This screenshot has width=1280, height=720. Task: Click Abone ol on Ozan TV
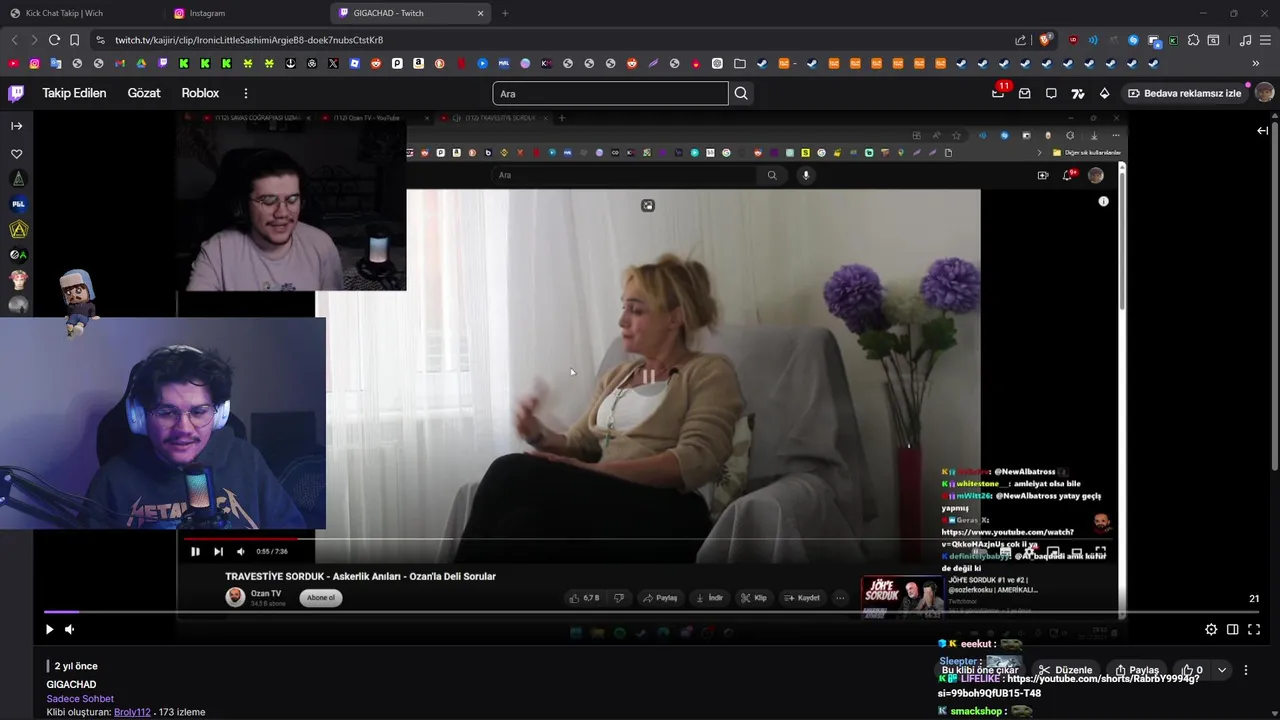(321, 598)
